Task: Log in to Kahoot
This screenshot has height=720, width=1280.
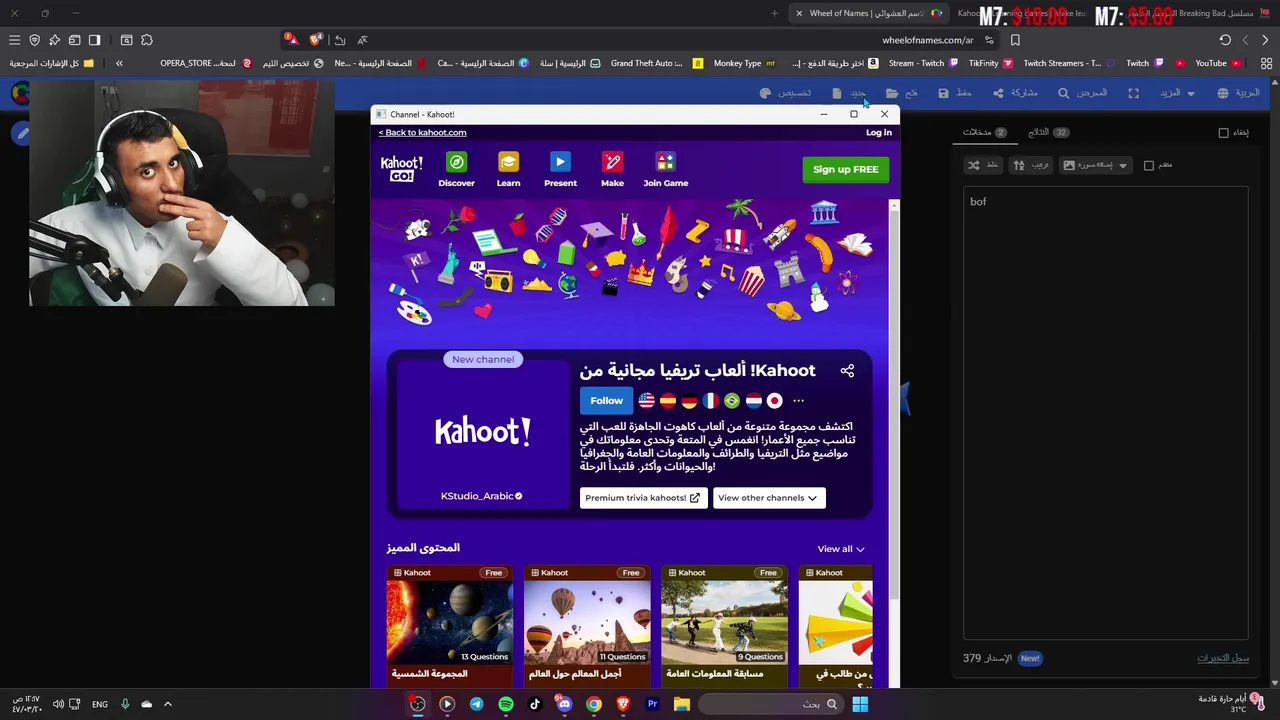Action: 878,132
